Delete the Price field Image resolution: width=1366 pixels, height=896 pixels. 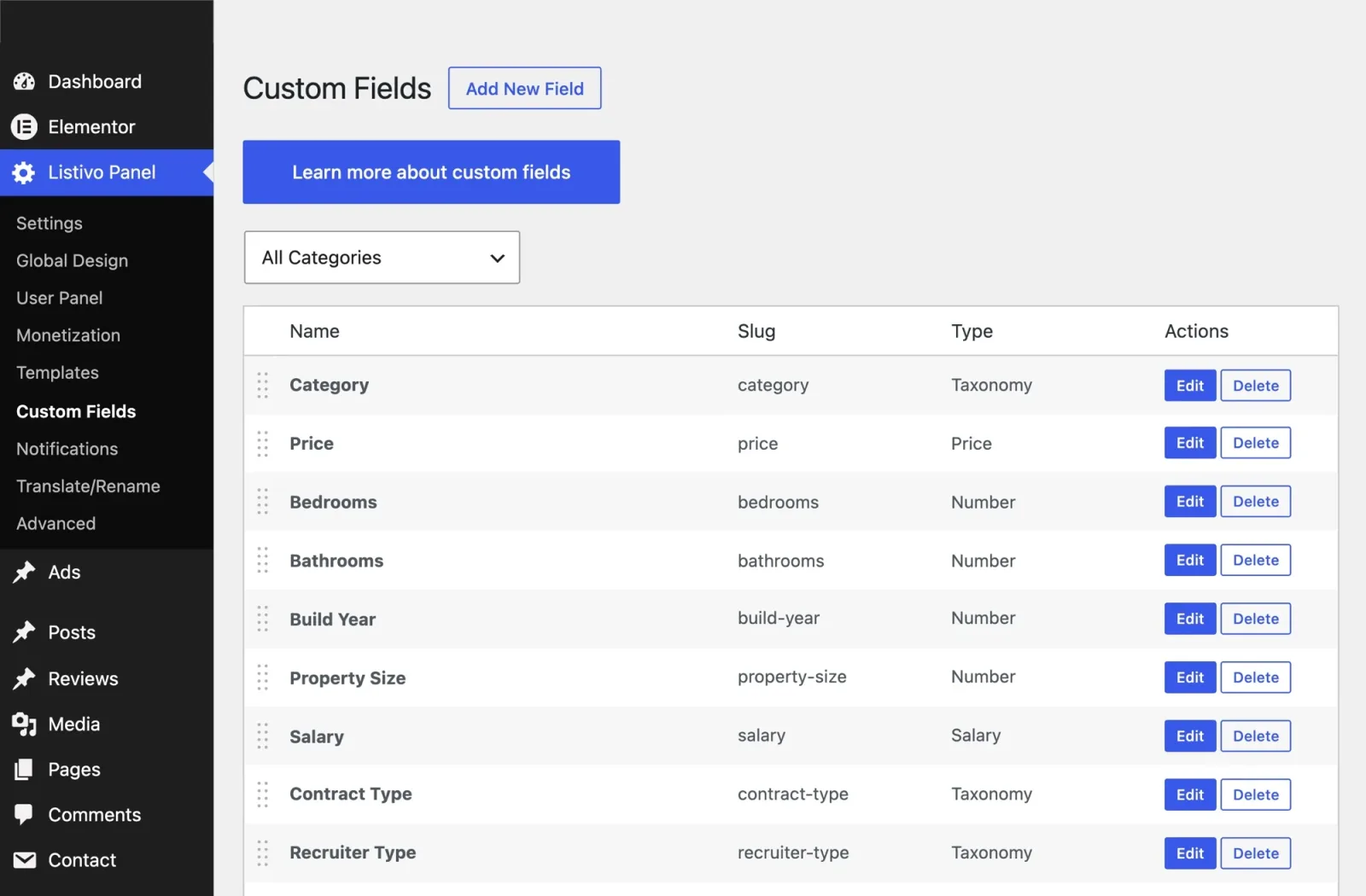pyautogui.click(x=1256, y=443)
